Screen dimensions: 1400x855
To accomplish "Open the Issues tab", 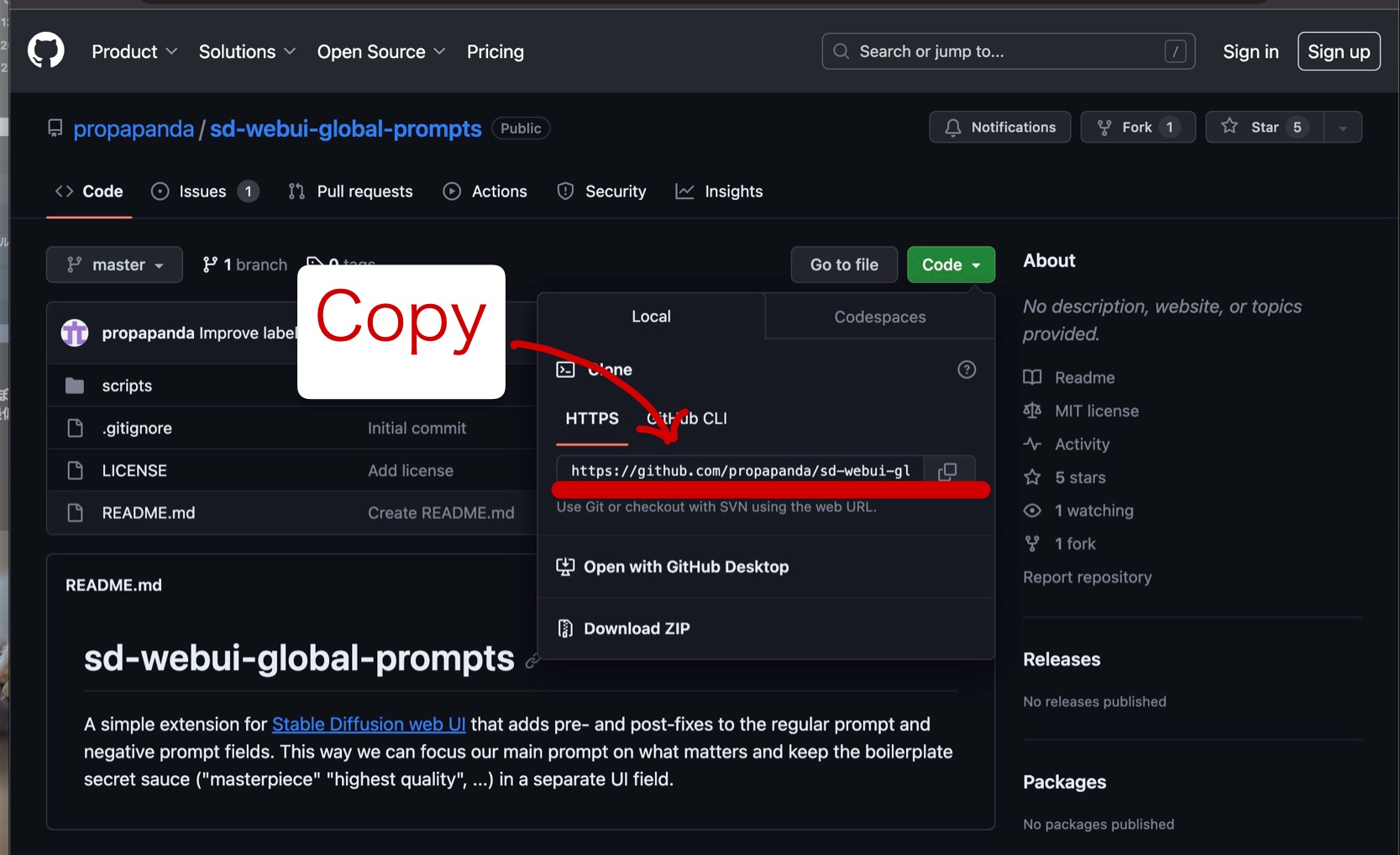I will (x=202, y=191).
